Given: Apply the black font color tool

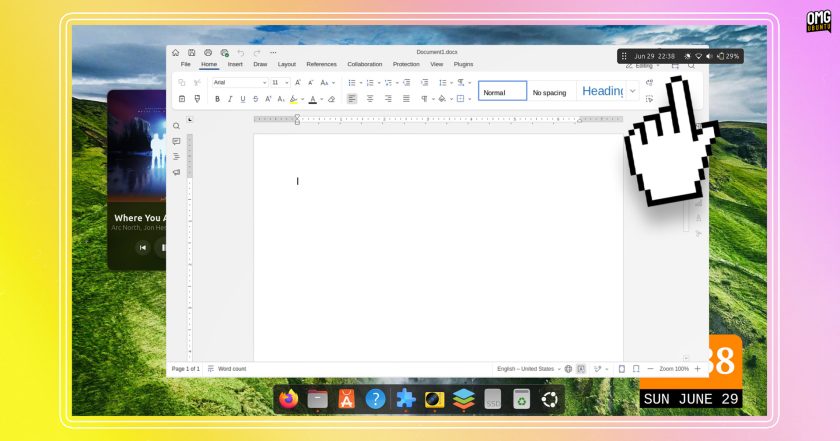Looking at the screenshot, I should [x=313, y=99].
